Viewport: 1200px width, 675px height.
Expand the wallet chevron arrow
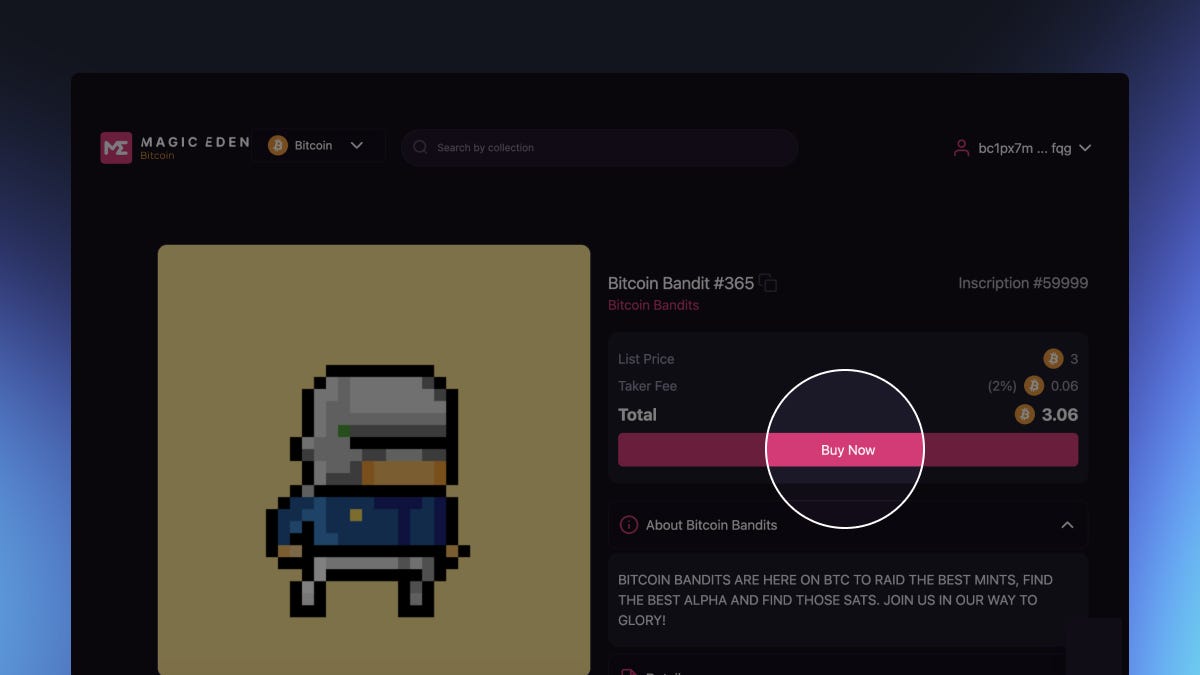point(1085,148)
